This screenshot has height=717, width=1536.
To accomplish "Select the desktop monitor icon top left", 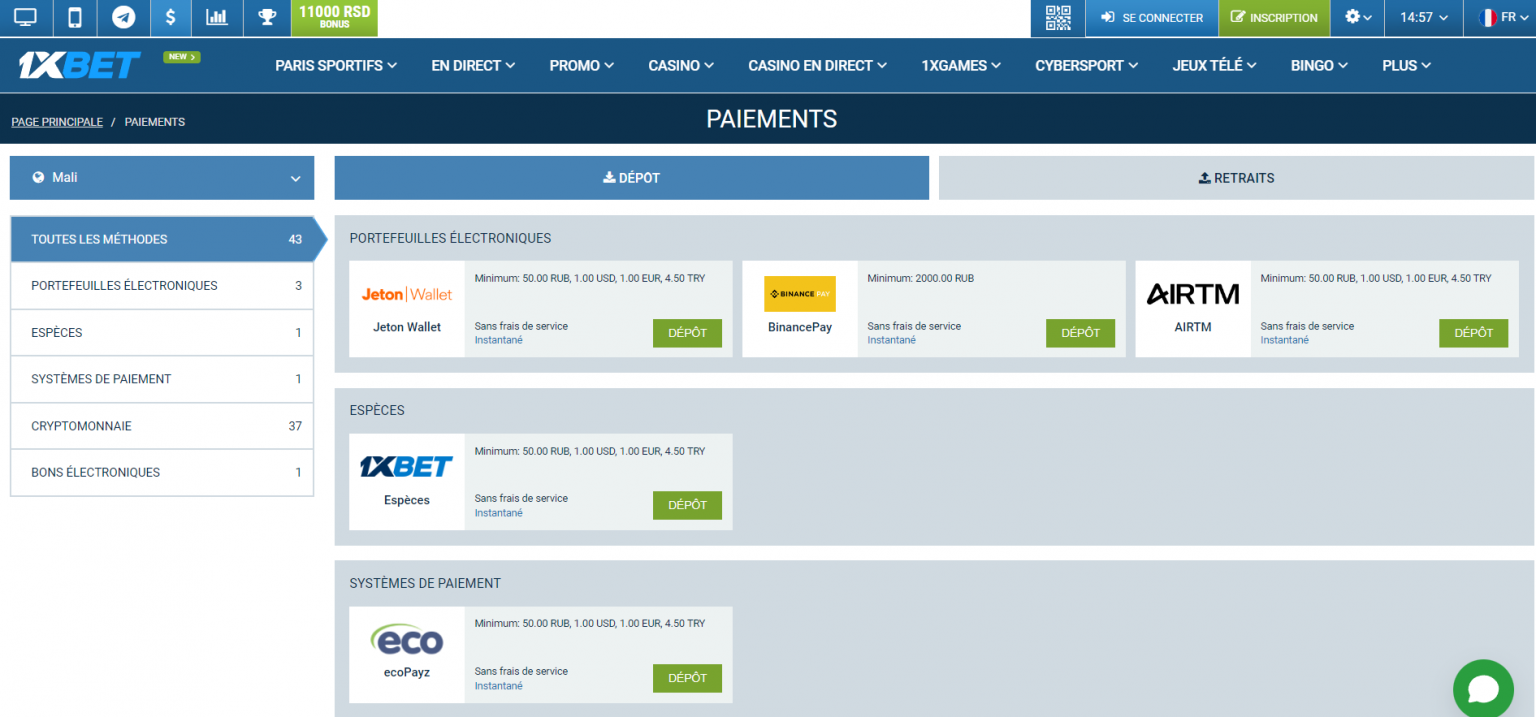I will tap(26, 17).
